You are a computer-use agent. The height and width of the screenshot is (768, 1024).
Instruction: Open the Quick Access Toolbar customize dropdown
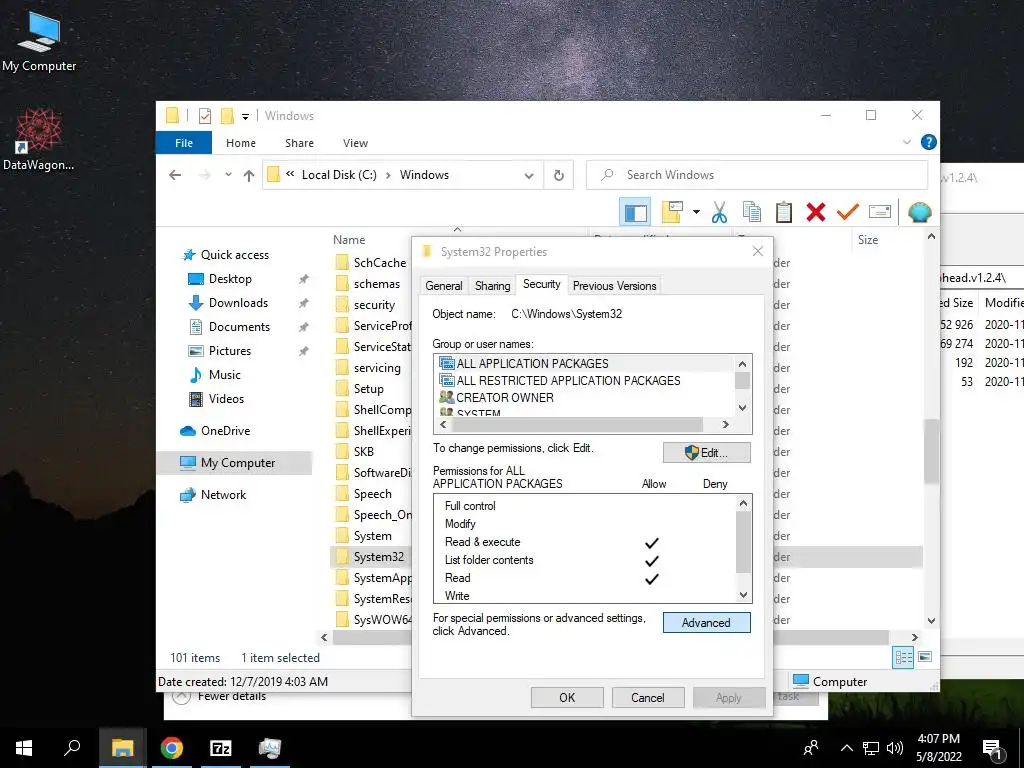tap(246, 117)
